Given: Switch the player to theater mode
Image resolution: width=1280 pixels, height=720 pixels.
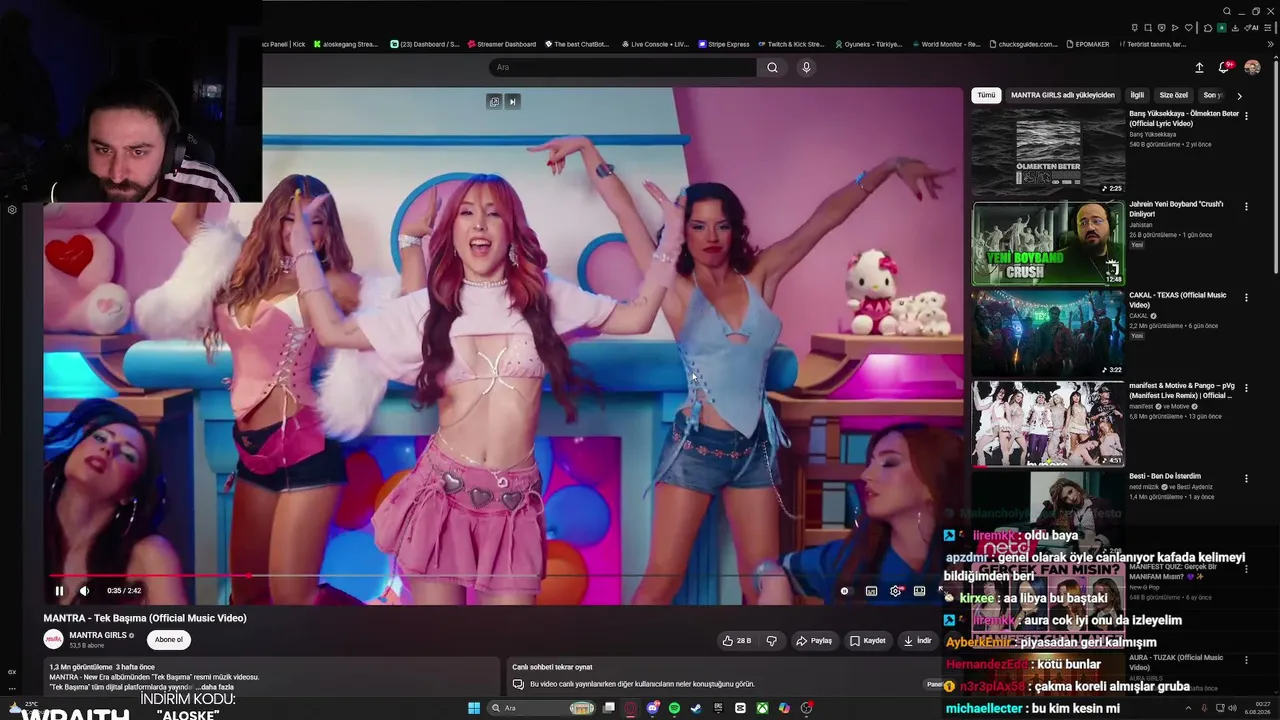Looking at the screenshot, I should pyautogui.click(x=919, y=591).
